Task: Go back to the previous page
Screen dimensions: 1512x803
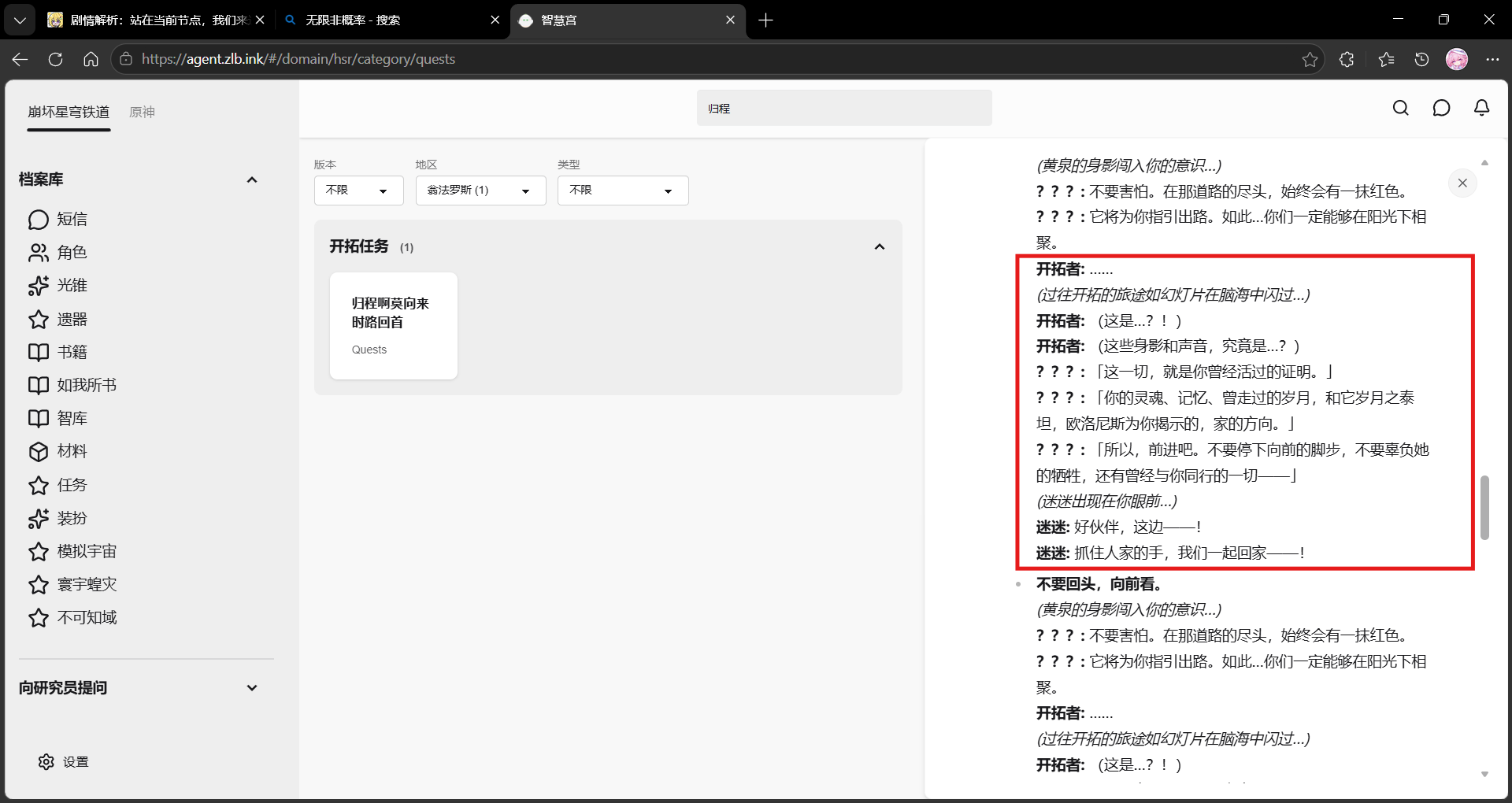Action: (x=20, y=59)
